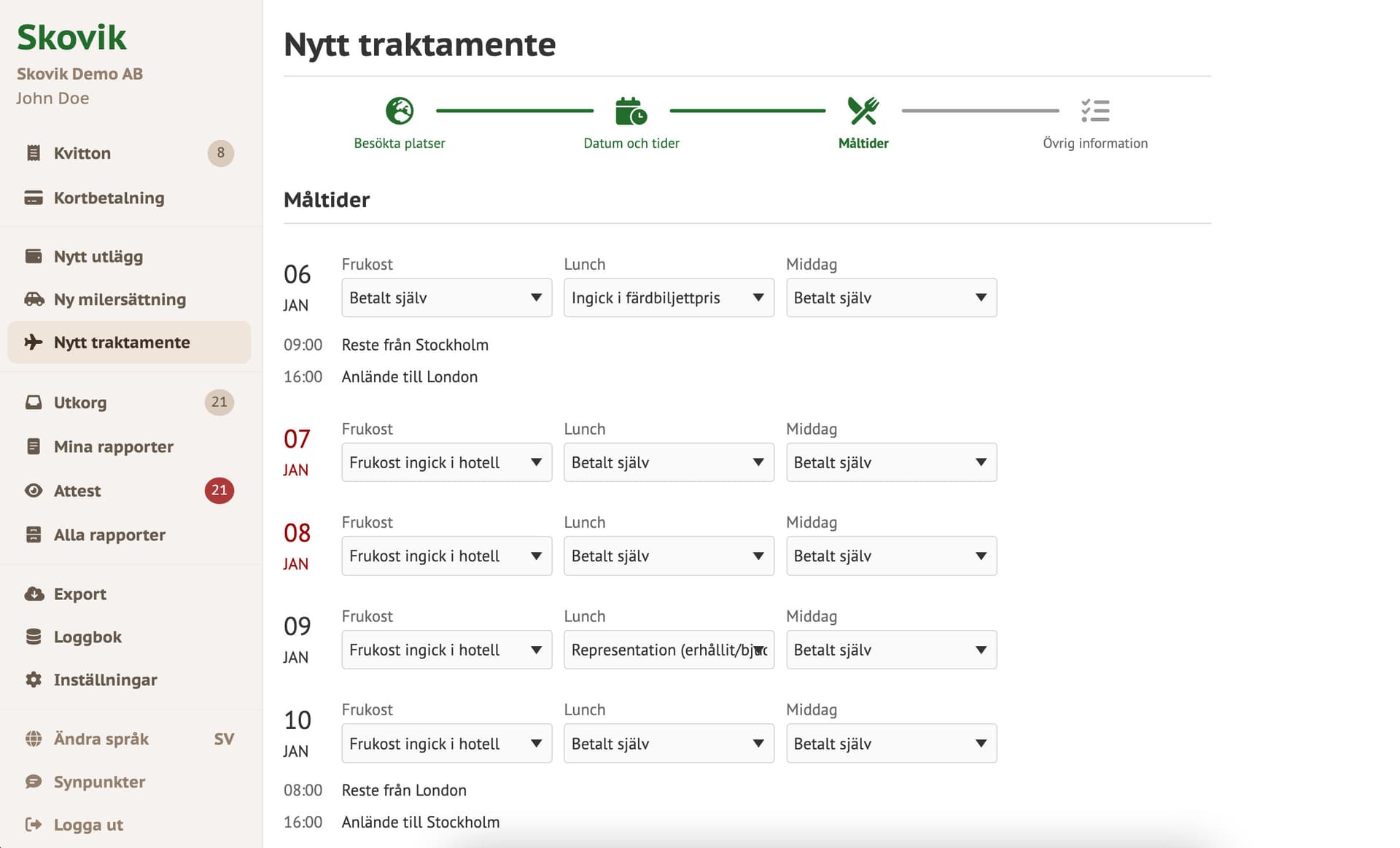The image size is (1400, 848).
Task: Click the Mina rapporter document icon
Action: (34, 446)
